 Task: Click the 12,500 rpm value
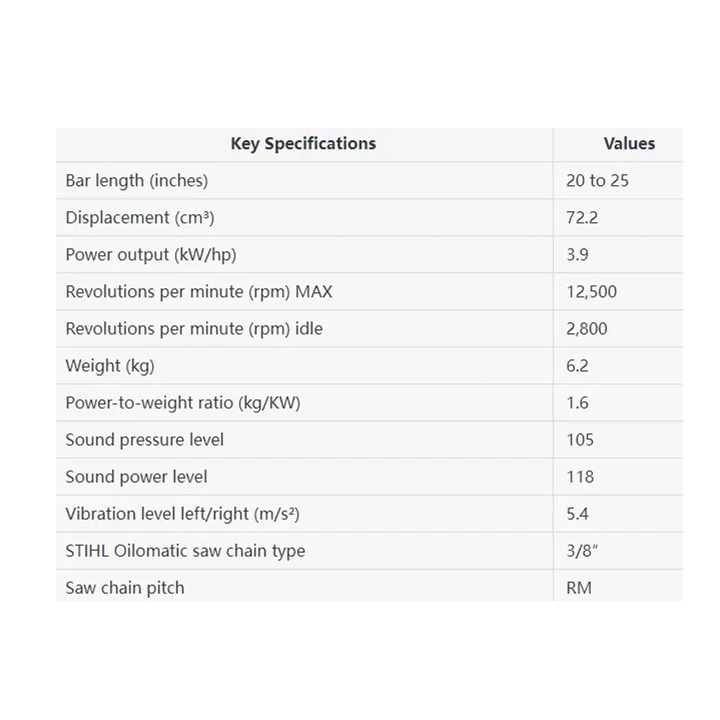coord(591,292)
